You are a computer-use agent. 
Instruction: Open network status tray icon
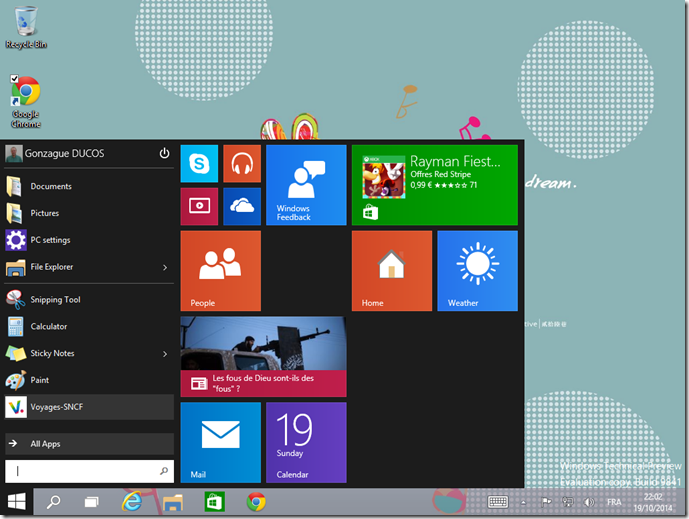[x=568, y=501]
